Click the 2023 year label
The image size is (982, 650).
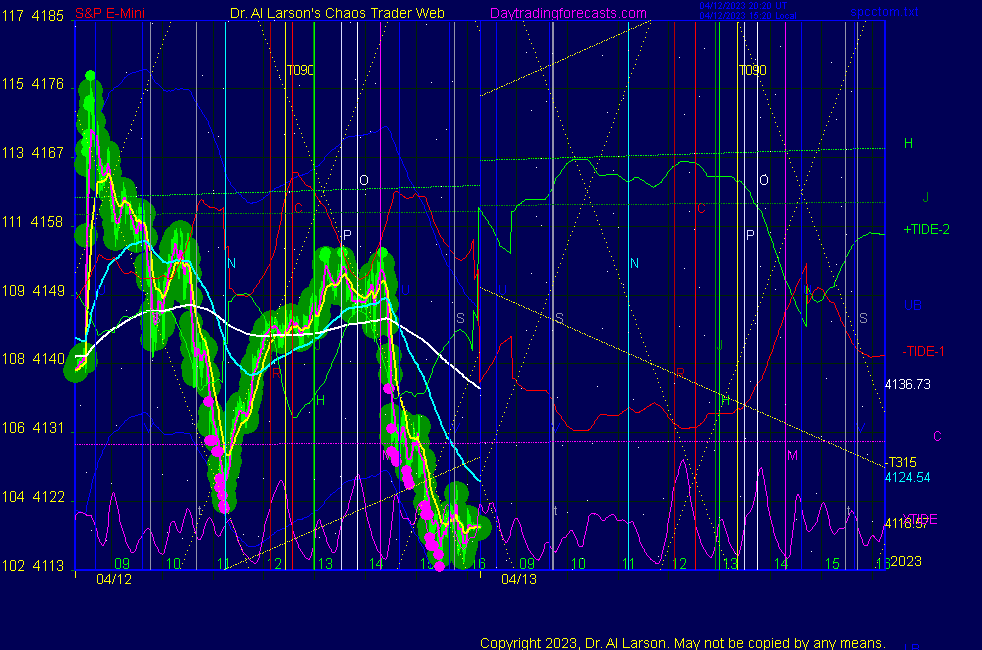(x=906, y=561)
